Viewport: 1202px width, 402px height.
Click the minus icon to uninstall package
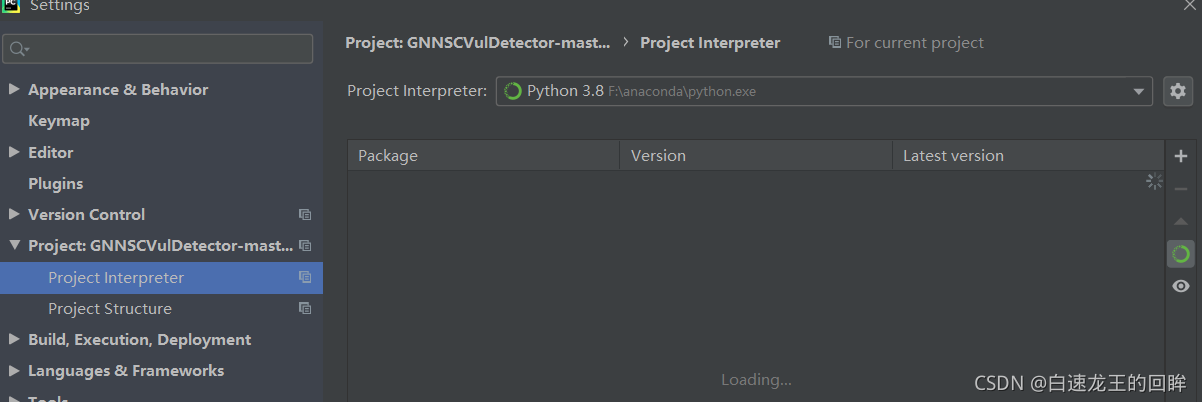[x=1181, y=189]
